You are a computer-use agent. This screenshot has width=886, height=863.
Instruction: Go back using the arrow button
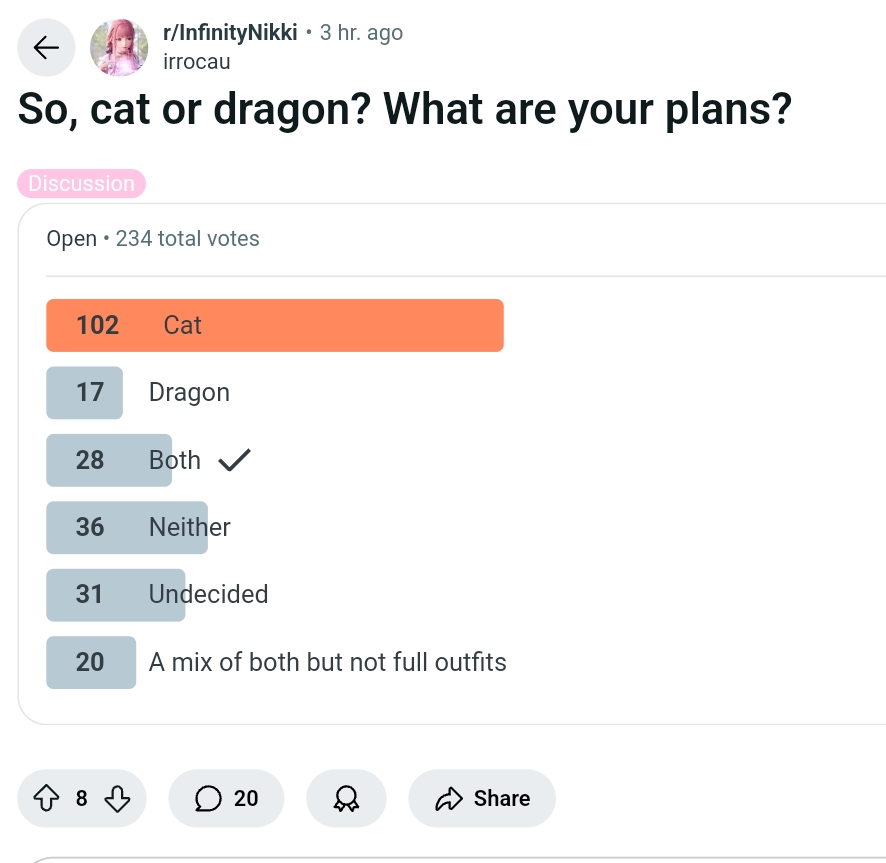(46, 47)
